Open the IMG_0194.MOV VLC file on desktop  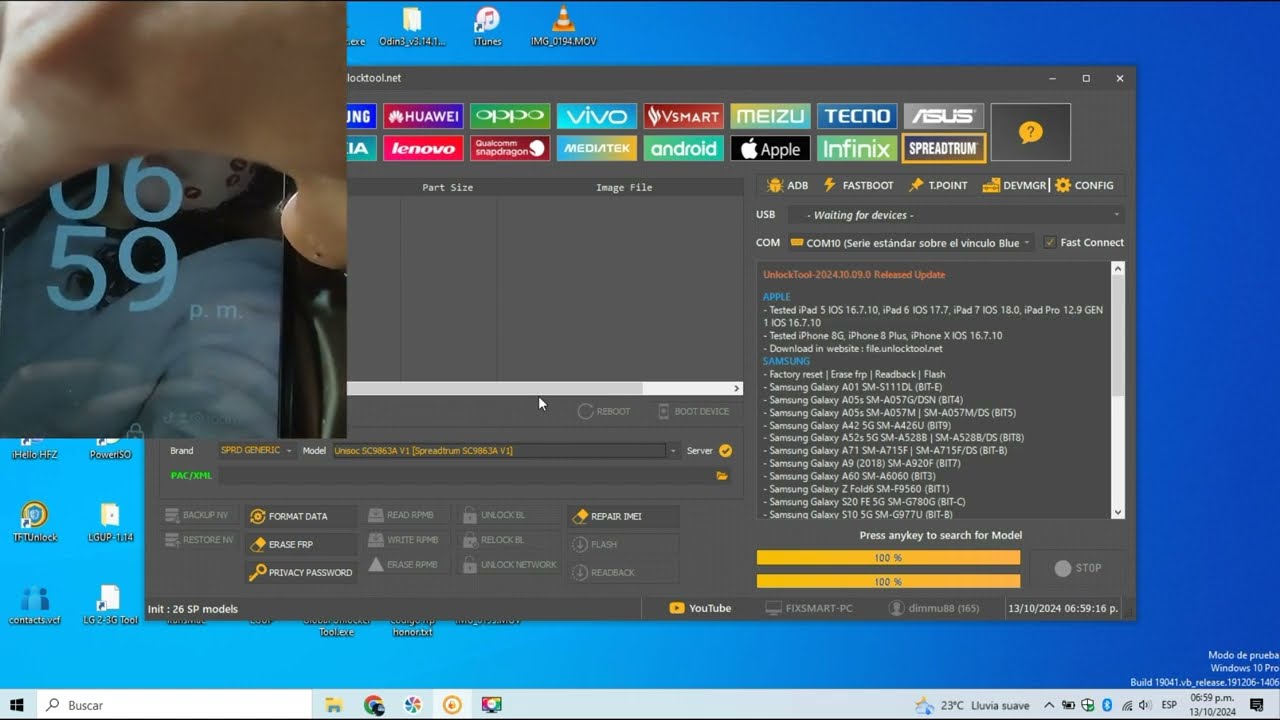[564, 27]
